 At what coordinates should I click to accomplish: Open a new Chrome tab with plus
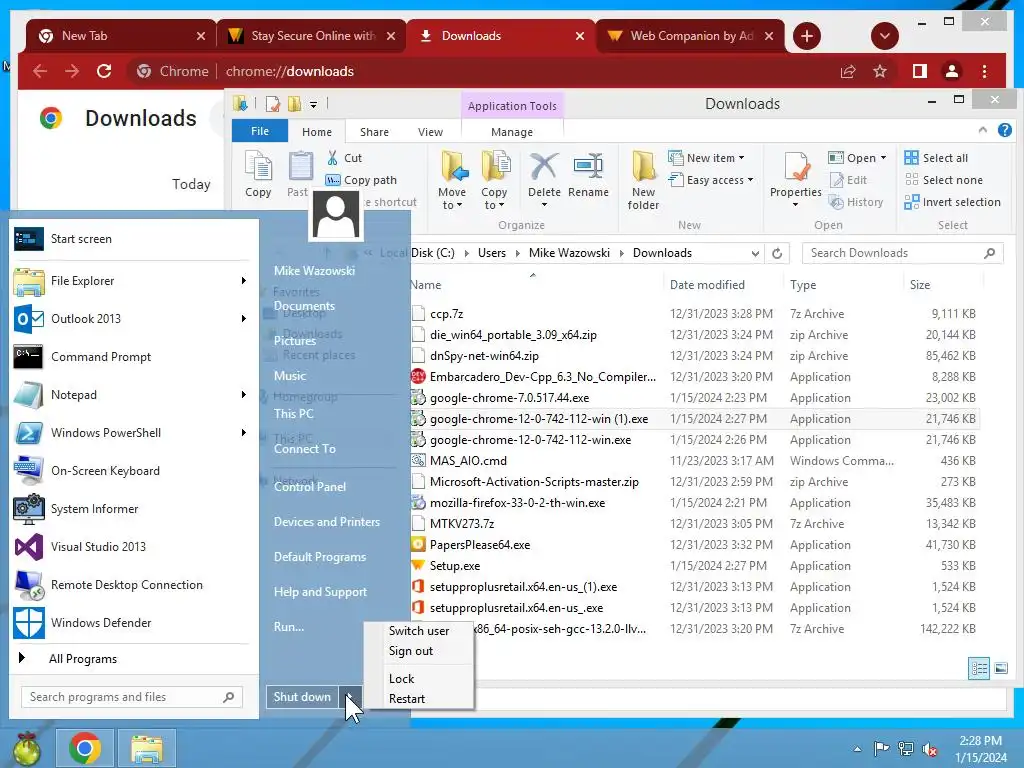coord(807,36)
